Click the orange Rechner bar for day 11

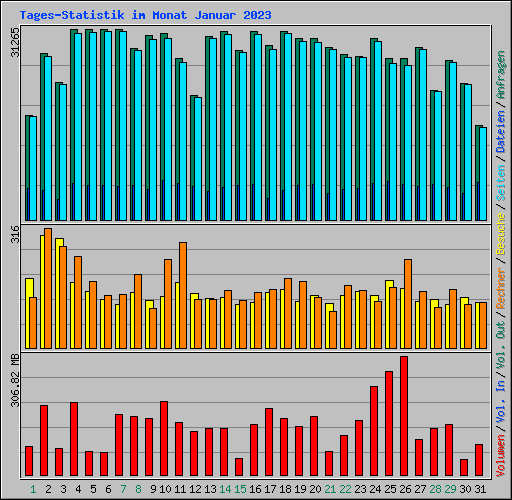[183, 295]
